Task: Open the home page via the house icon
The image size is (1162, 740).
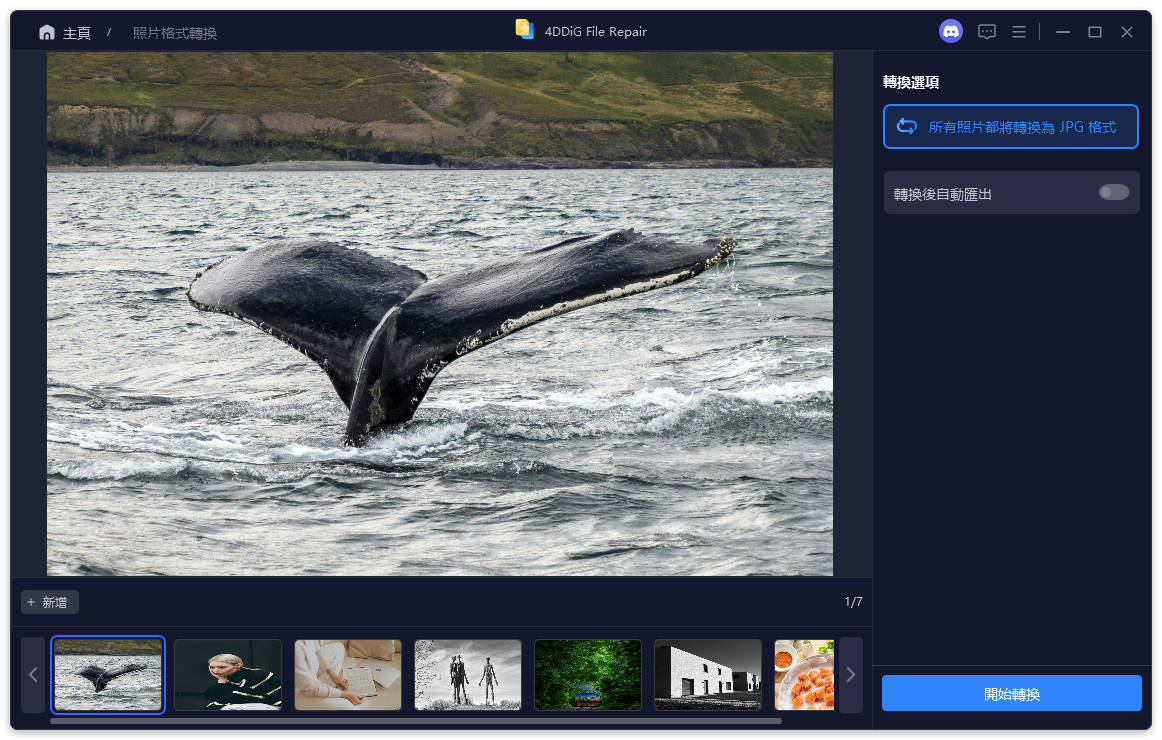Action: tap(47, 31)
